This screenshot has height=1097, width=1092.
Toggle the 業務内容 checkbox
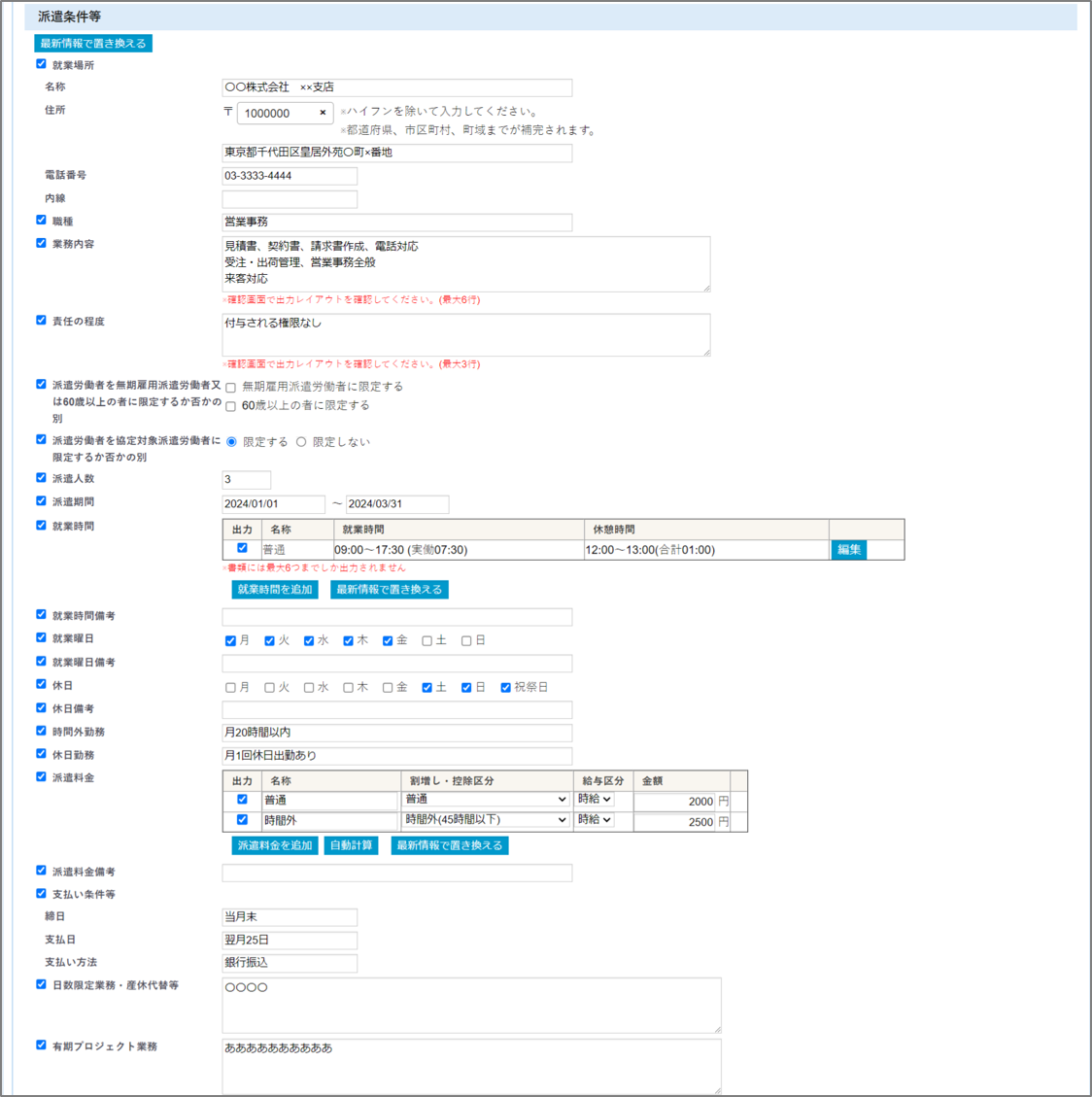coord(41,244)
